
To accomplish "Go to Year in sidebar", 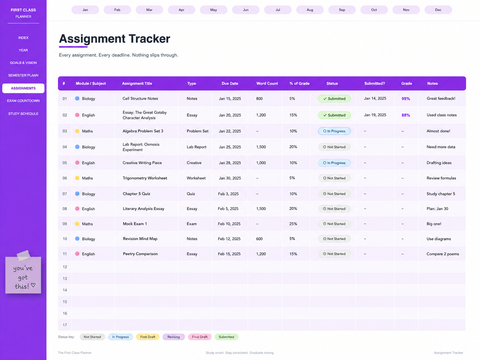I will (23, 50).
